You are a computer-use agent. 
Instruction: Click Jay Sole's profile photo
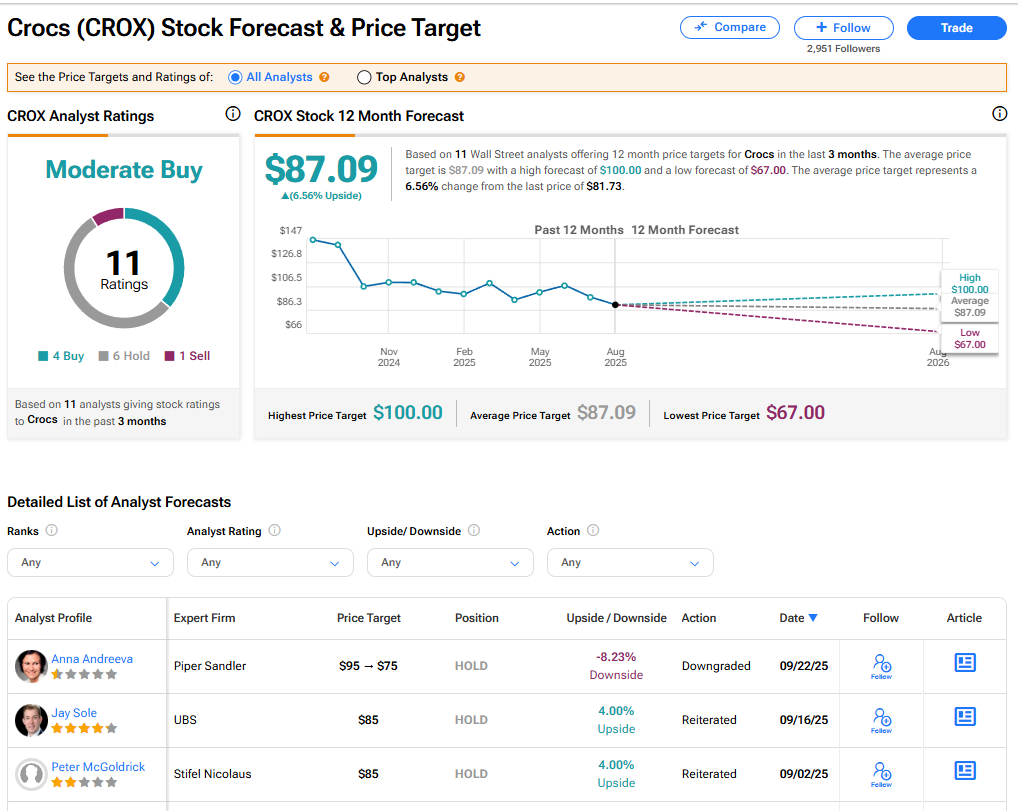[31, 720]
